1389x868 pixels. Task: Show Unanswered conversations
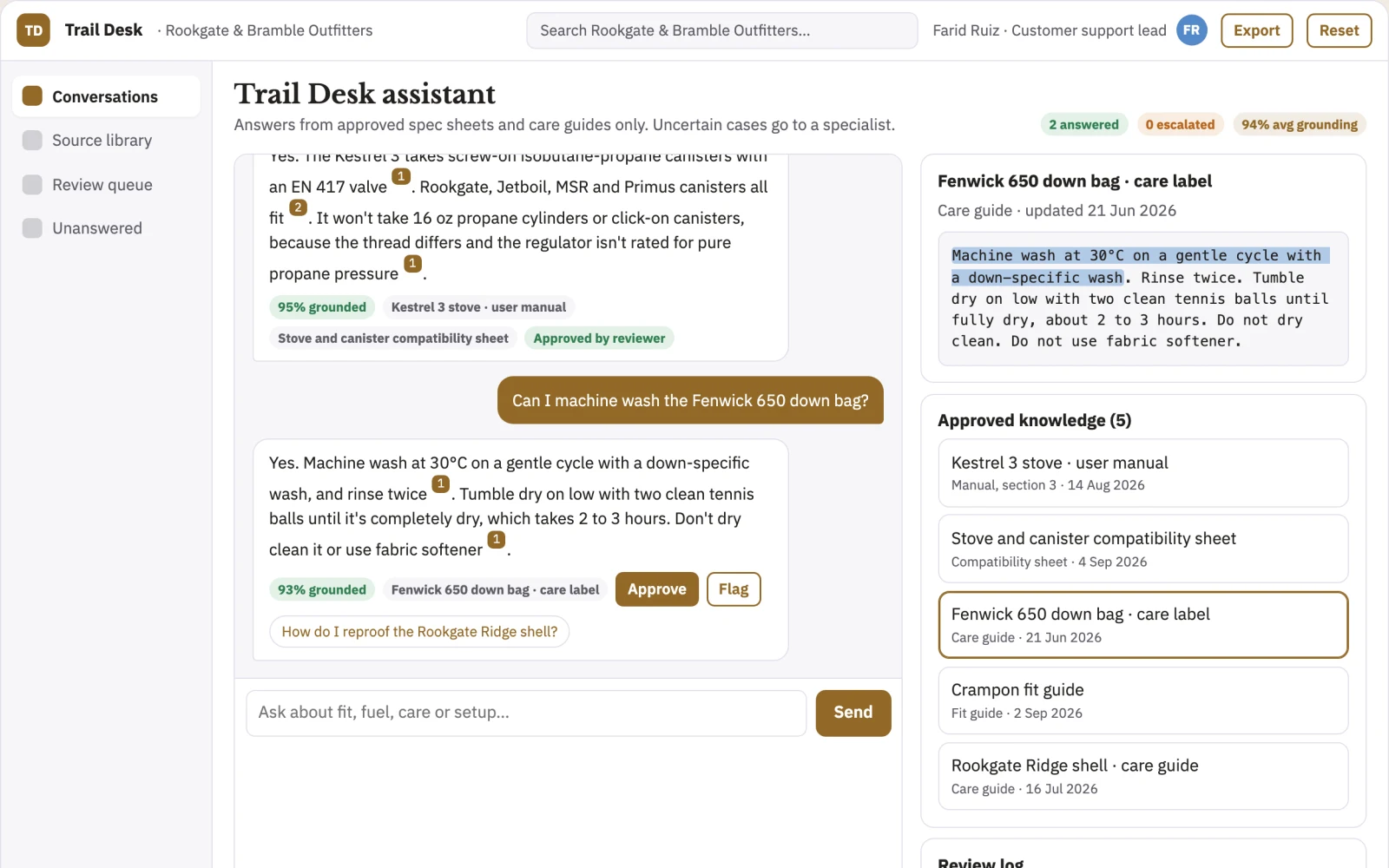tap(106, 228)
